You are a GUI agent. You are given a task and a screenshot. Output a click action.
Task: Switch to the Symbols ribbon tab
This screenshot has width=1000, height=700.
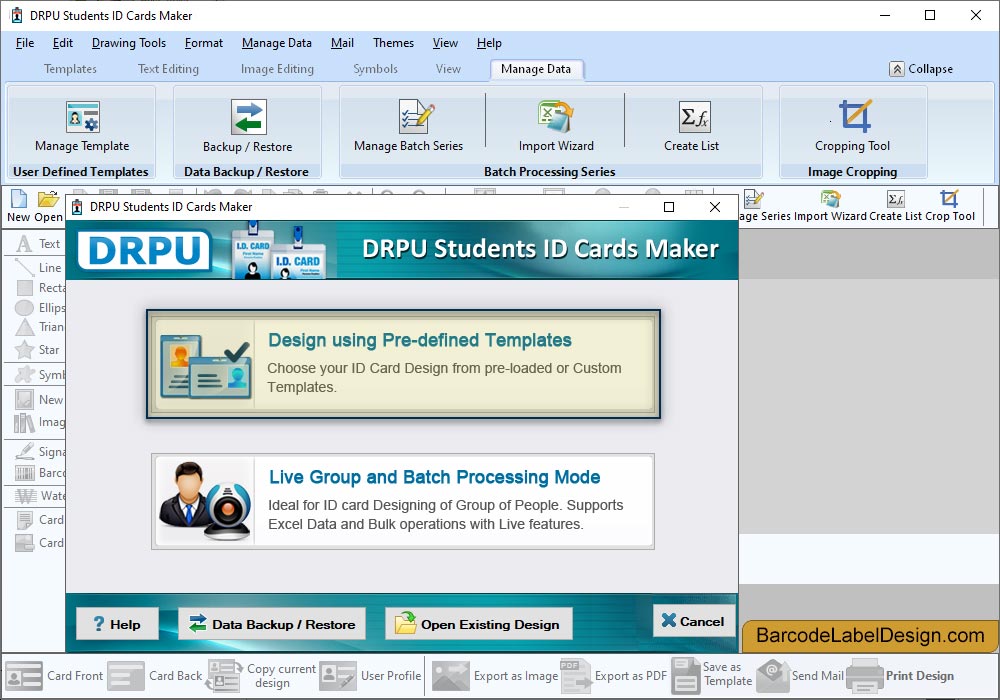click(x=376, y=69)
